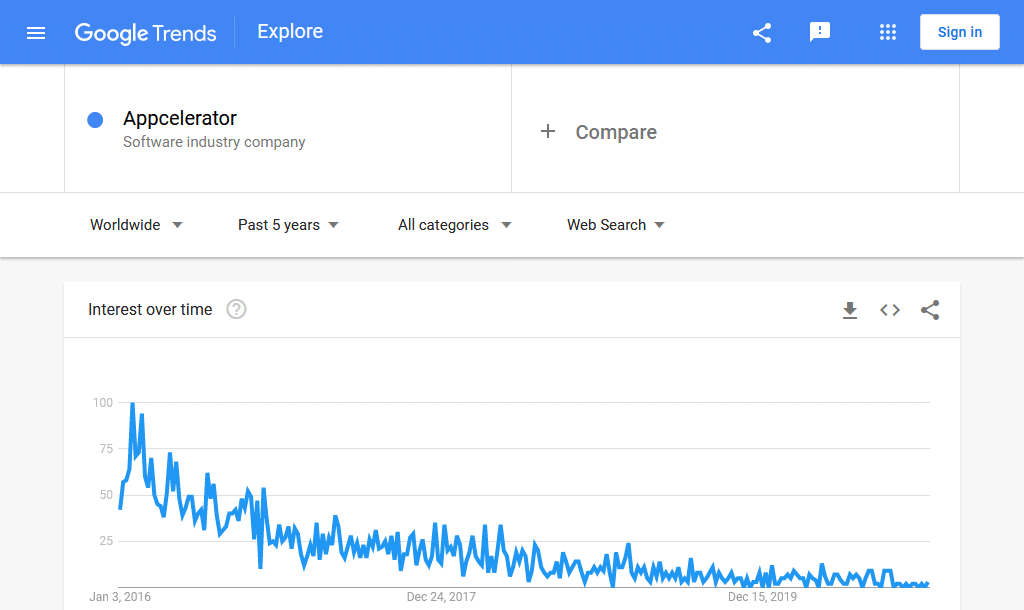Open the send feedback icon
Viewport: 1024px width, 610px height.
[821, 32]
